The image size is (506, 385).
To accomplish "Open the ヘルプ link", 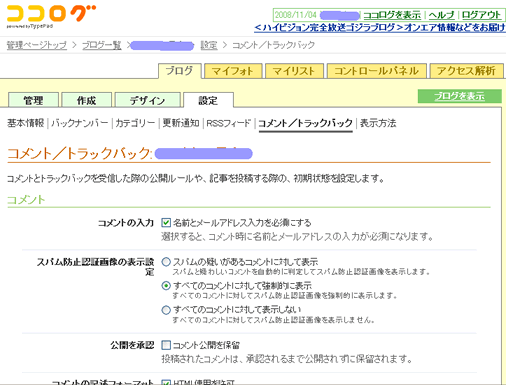I will point(441,15).
